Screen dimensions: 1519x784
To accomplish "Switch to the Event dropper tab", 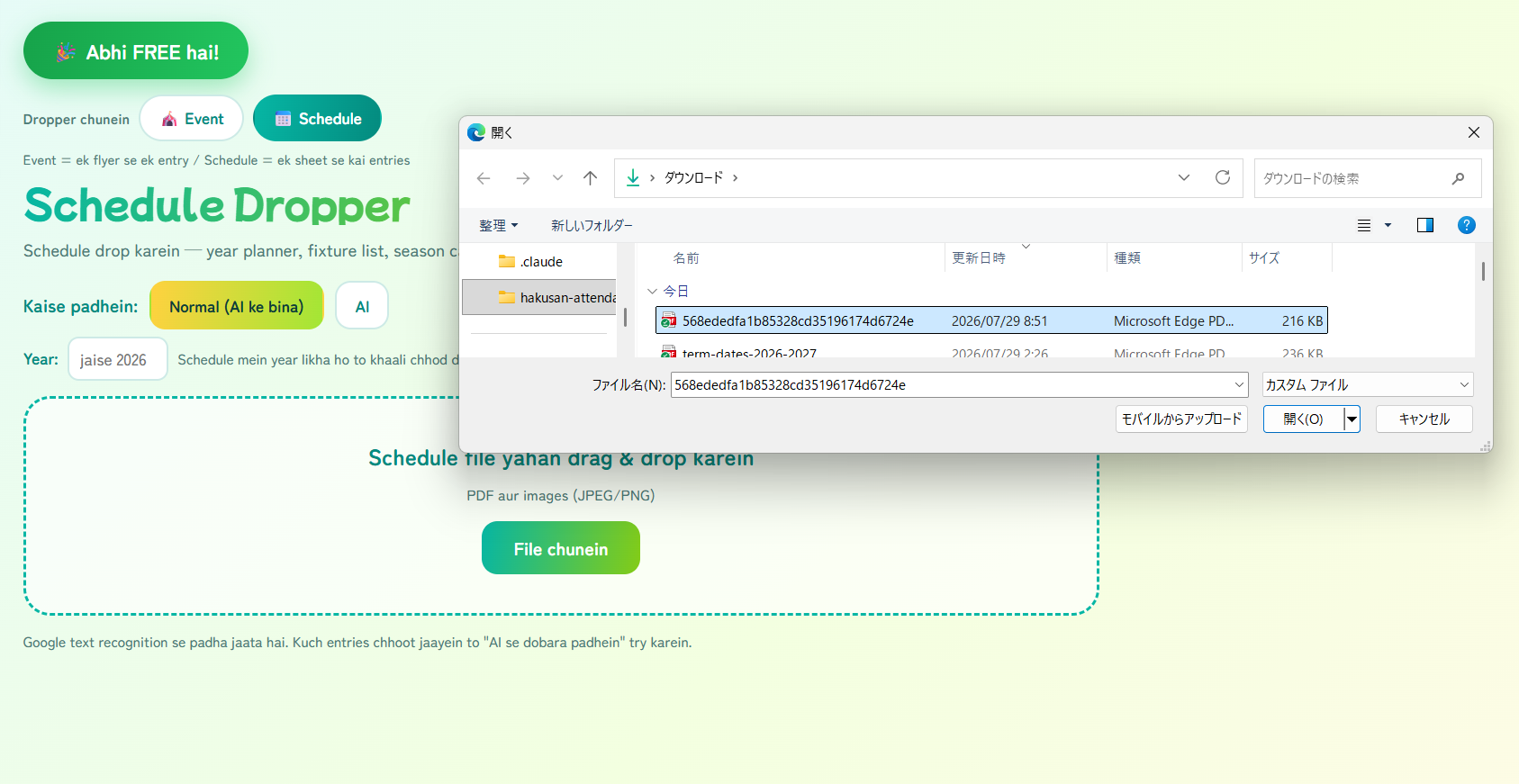I will coord(192,118).
